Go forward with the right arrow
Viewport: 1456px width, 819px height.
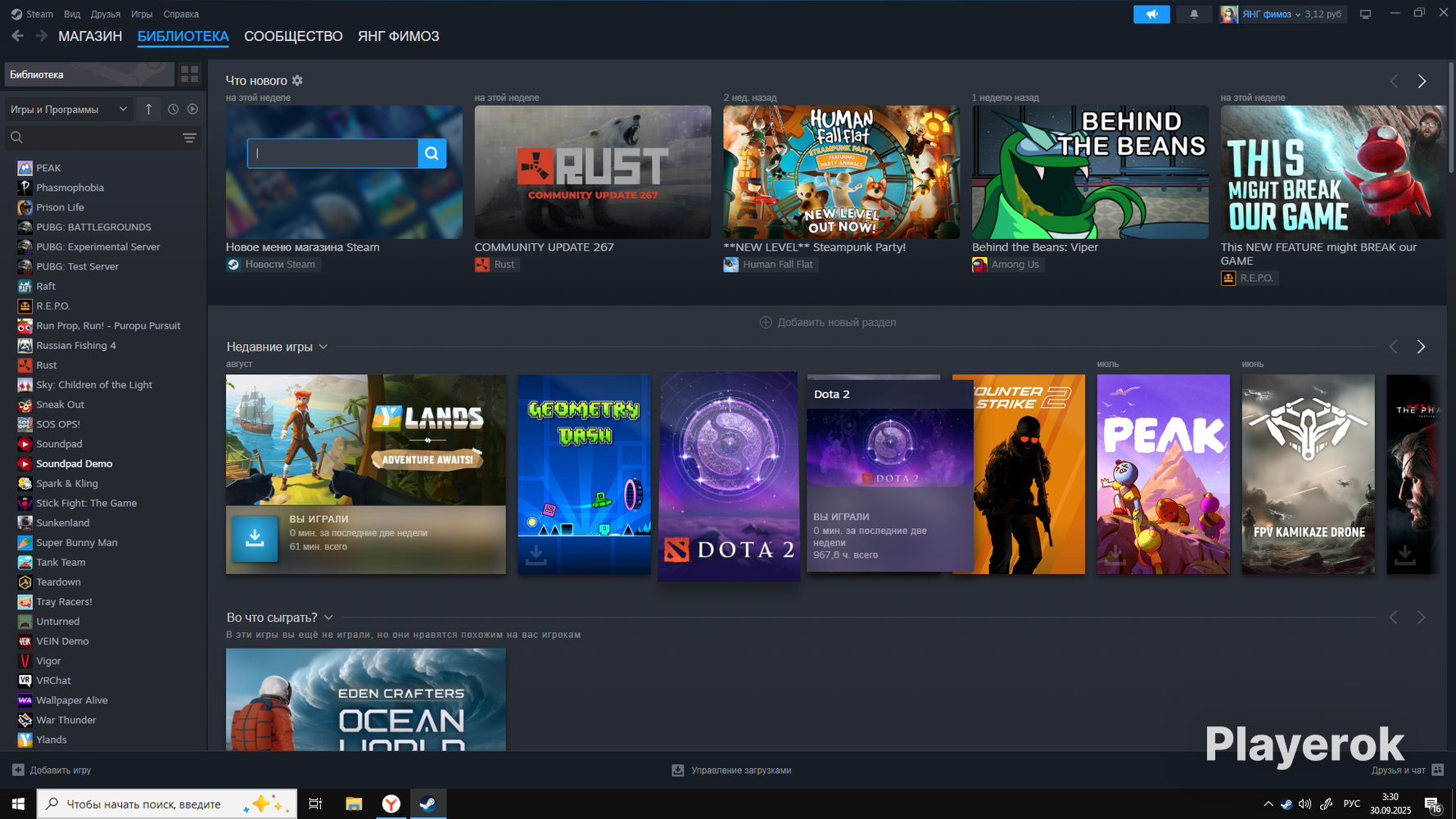pyautogui.click(x=41, y=36)
